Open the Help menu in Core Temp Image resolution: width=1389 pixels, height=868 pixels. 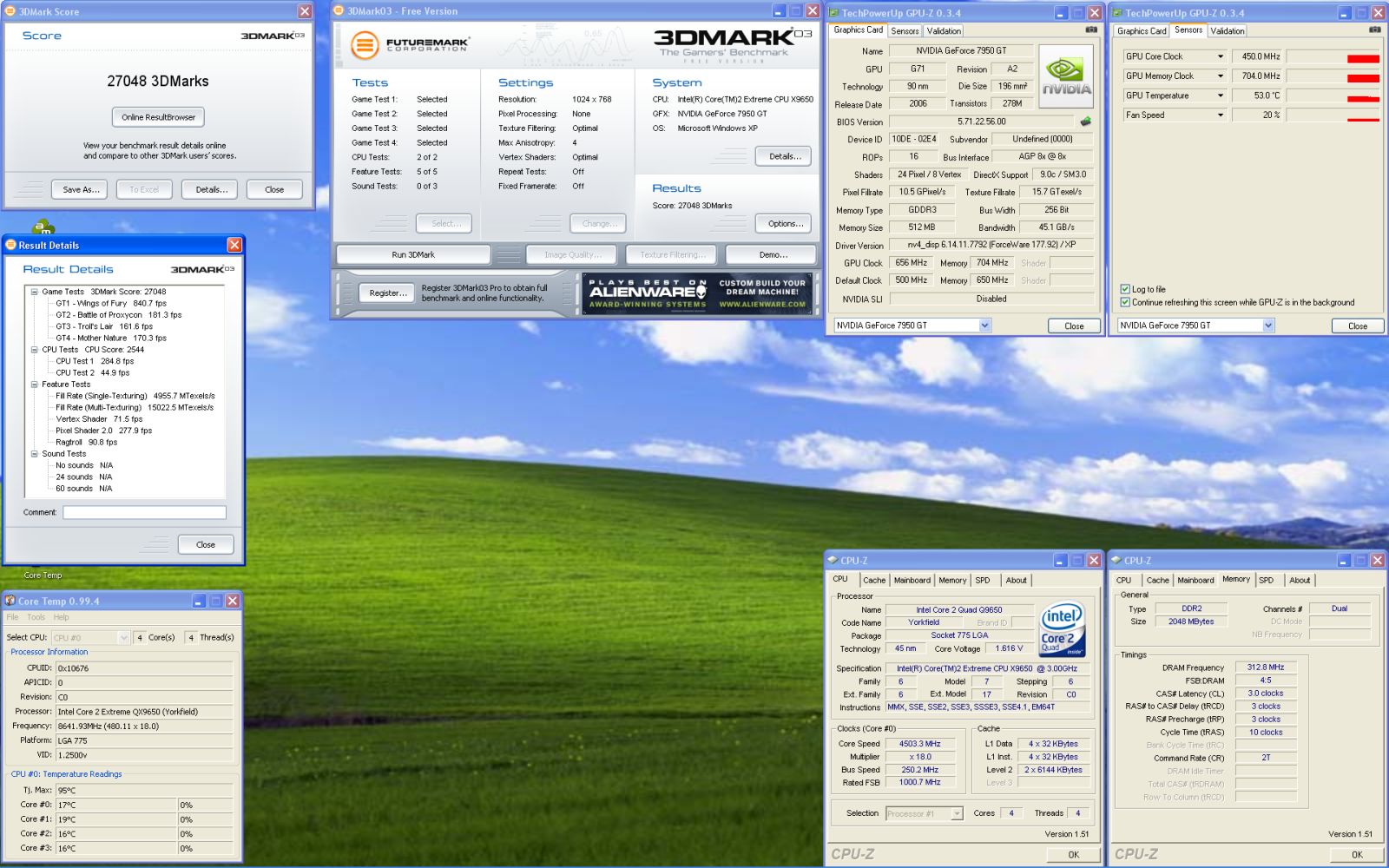(61, 617)
